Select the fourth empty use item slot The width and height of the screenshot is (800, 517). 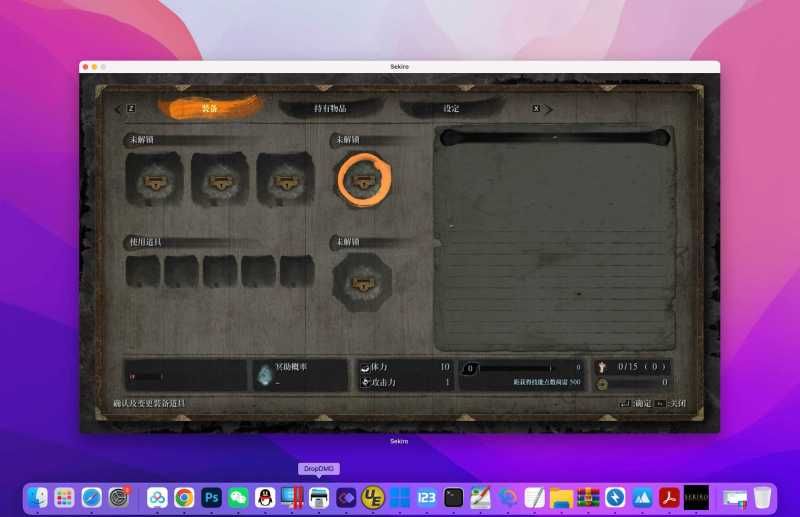[x=258, y=270]
